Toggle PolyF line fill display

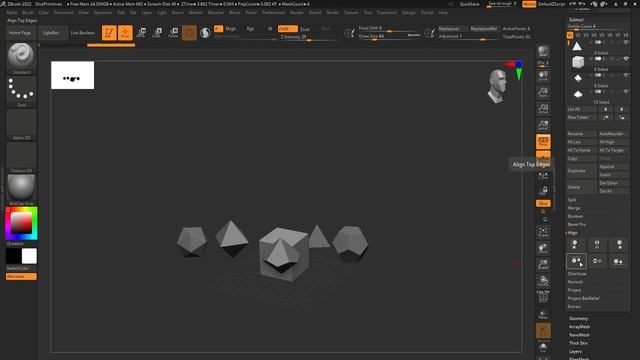pos(543,298)
